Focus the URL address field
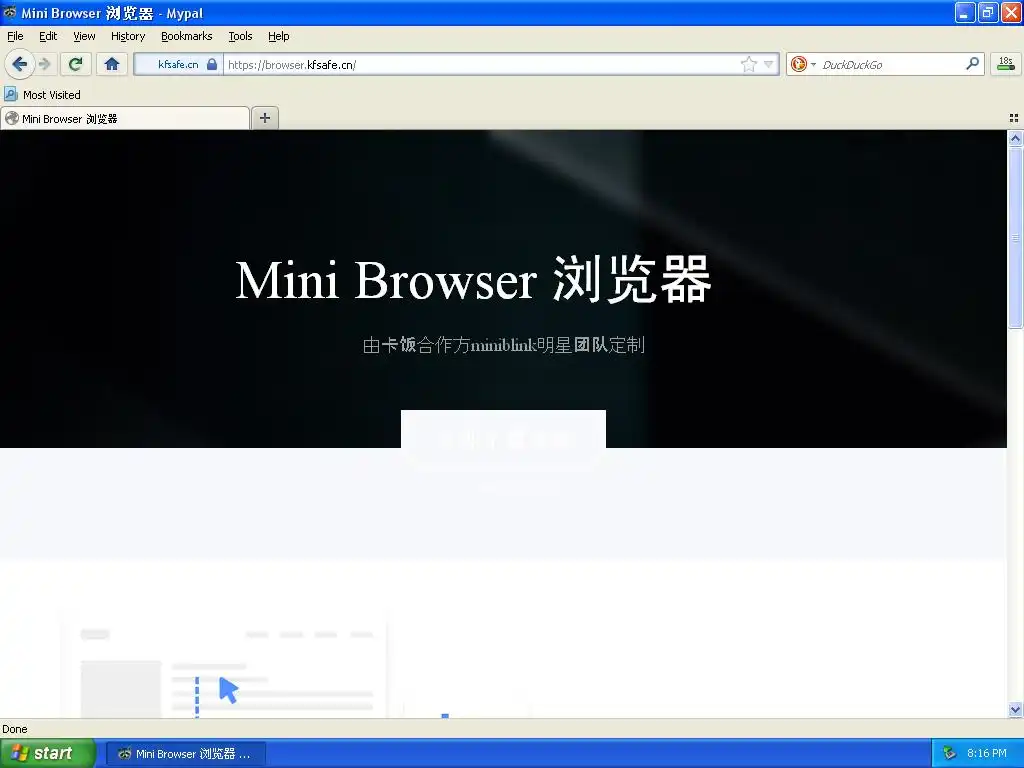This screenshot has height=768, width=1024. [x=482, y=64]
